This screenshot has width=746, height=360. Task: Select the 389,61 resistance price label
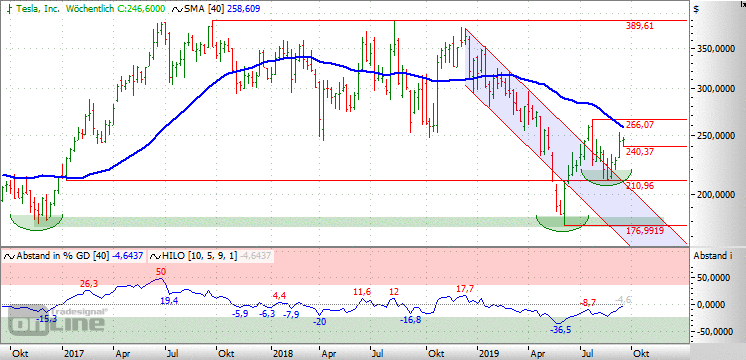pos(639,26)
